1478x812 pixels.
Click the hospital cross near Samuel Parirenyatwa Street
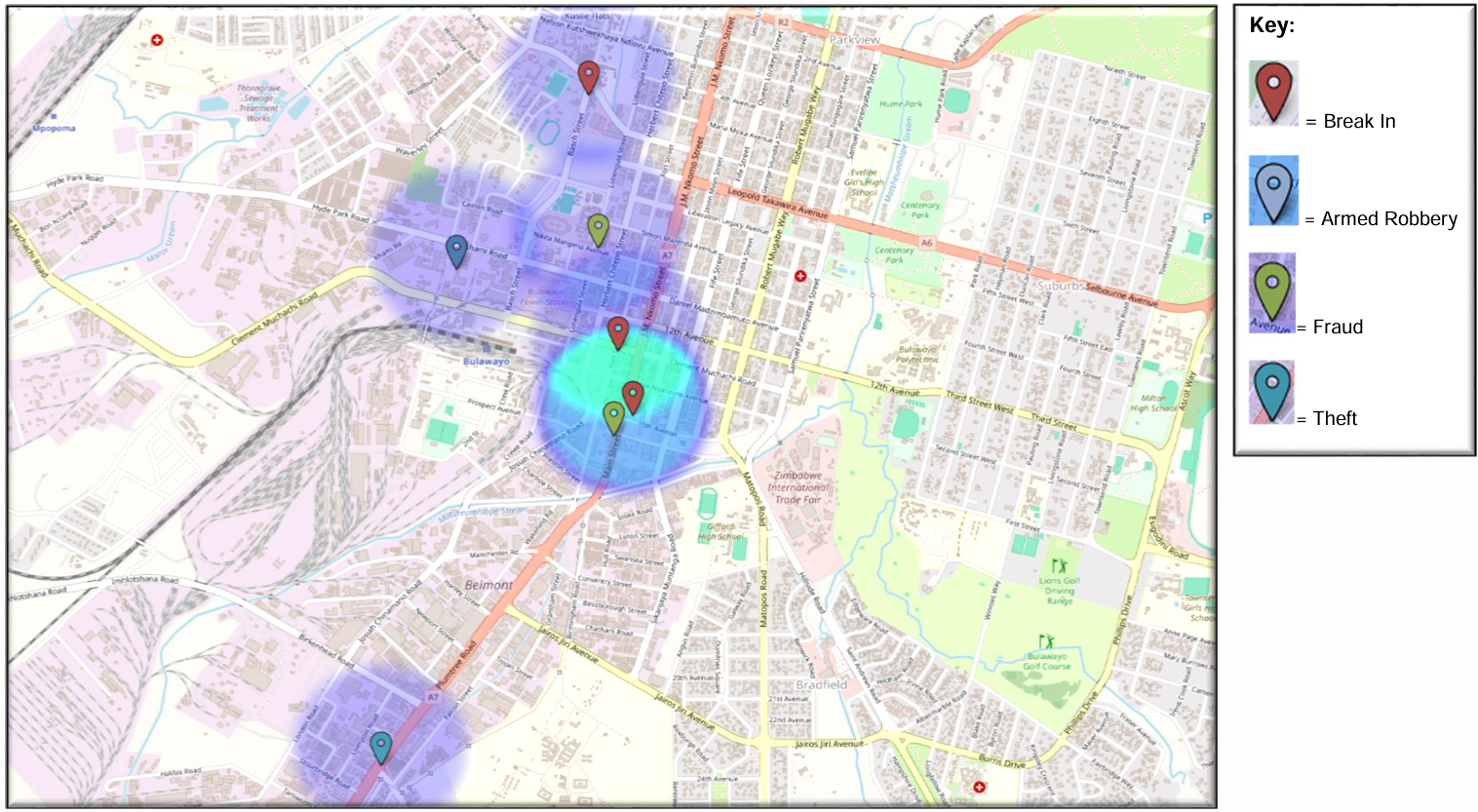(x=800, y=277)
